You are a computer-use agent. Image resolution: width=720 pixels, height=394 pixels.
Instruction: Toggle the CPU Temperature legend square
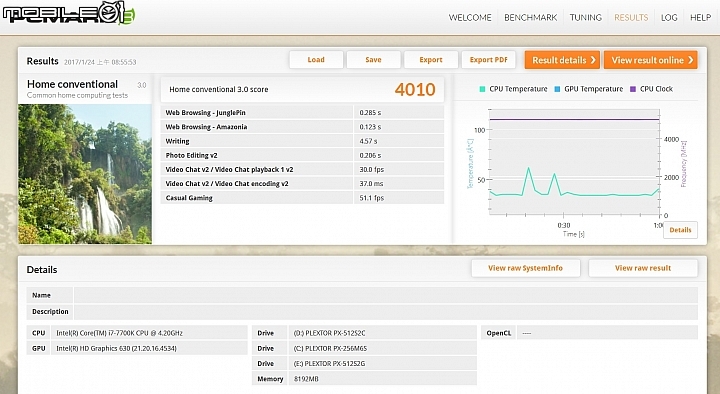[482, 89]
